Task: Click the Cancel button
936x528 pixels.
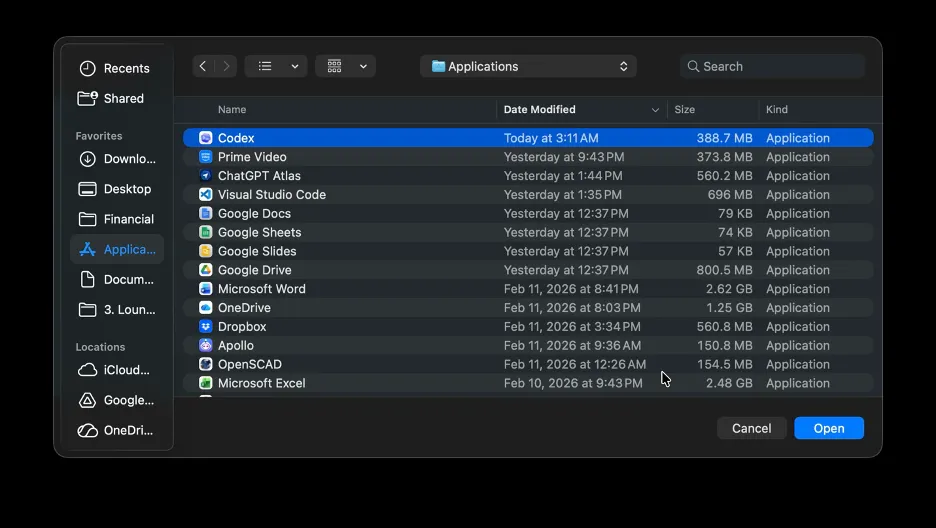Action: pyautogui.click(x=752, y=428)
